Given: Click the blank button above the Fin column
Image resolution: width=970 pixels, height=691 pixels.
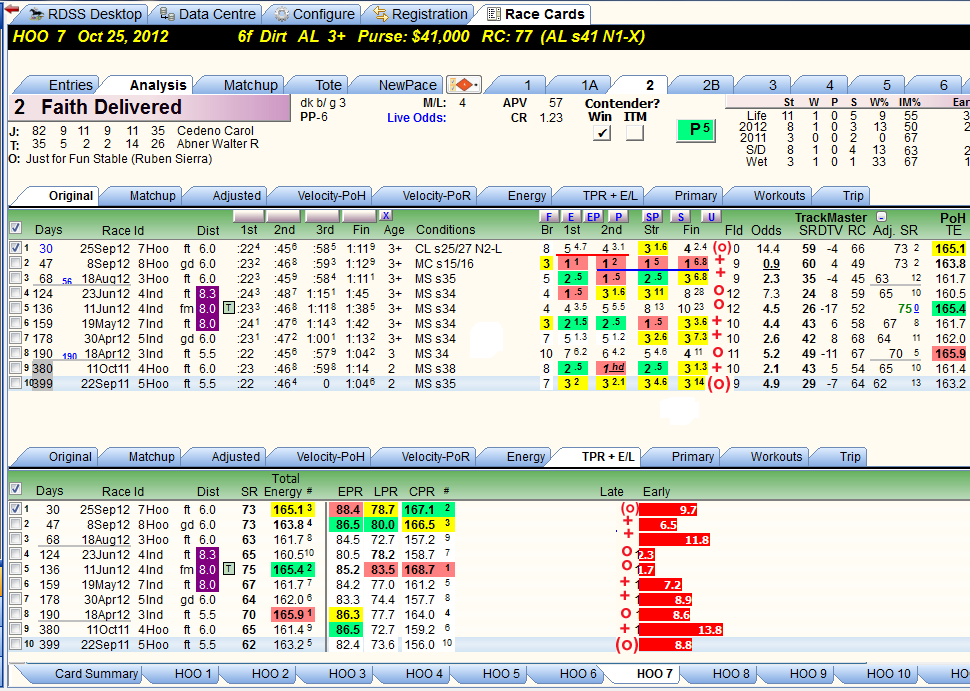Looking at the screenshot, I should pos(359,216).
